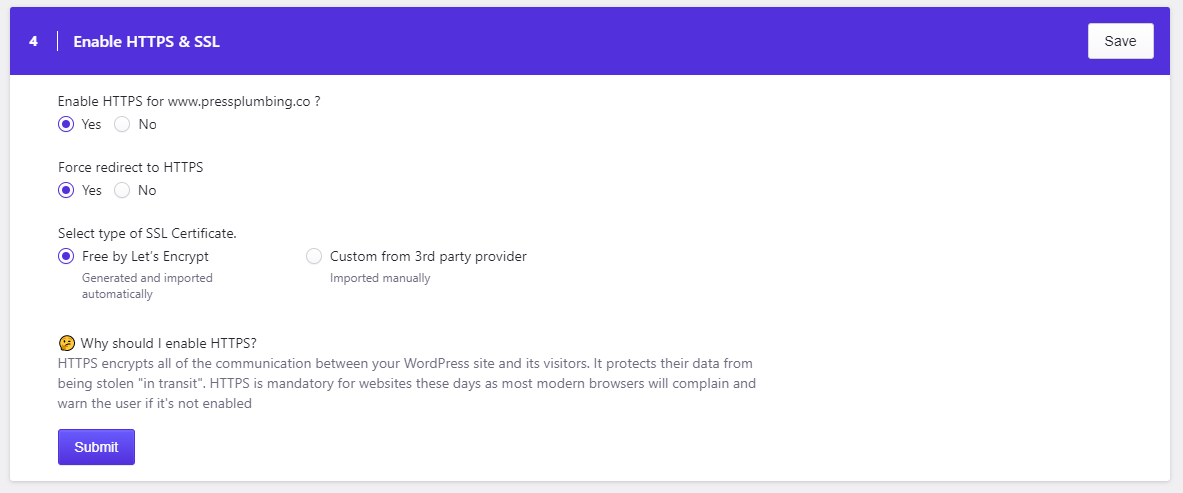1183x493 pixels.
Task: Click the 'Free by Let's Encrypt' label text
Action: click(x=146, y=256)
